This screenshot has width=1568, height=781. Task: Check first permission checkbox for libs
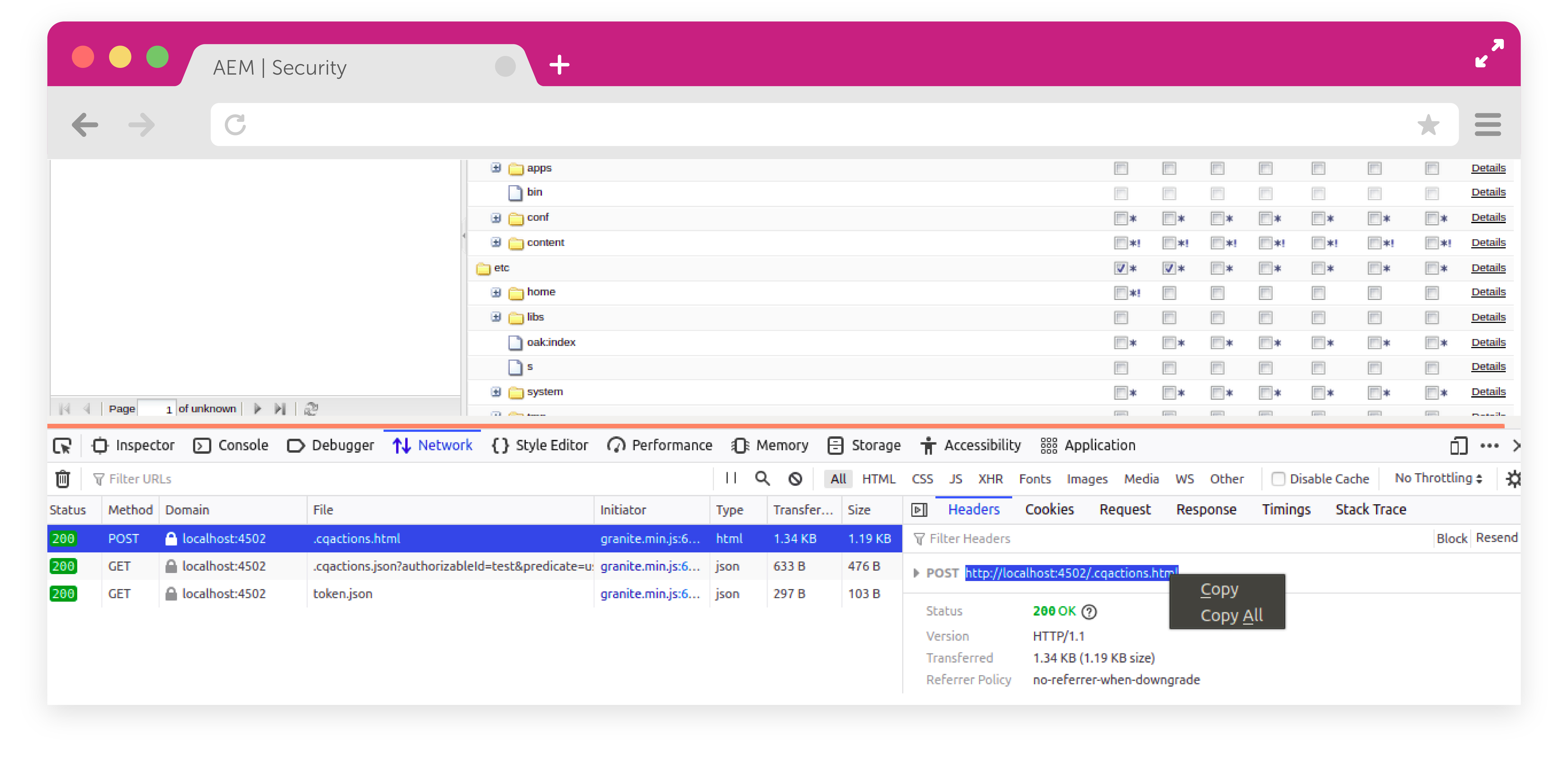pyautogui.click(x=1121, y=318)
